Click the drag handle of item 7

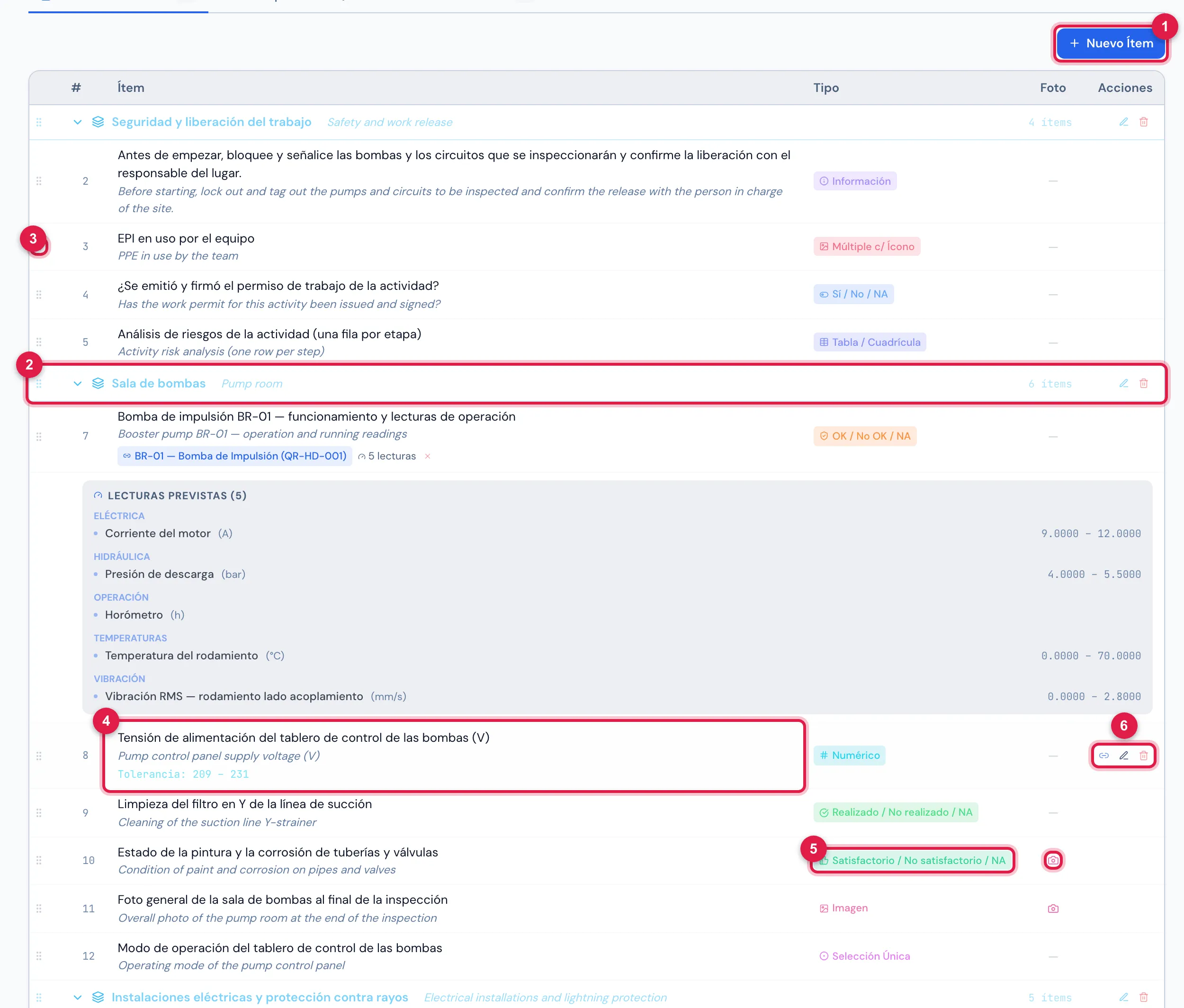click(x=39, y=437)
